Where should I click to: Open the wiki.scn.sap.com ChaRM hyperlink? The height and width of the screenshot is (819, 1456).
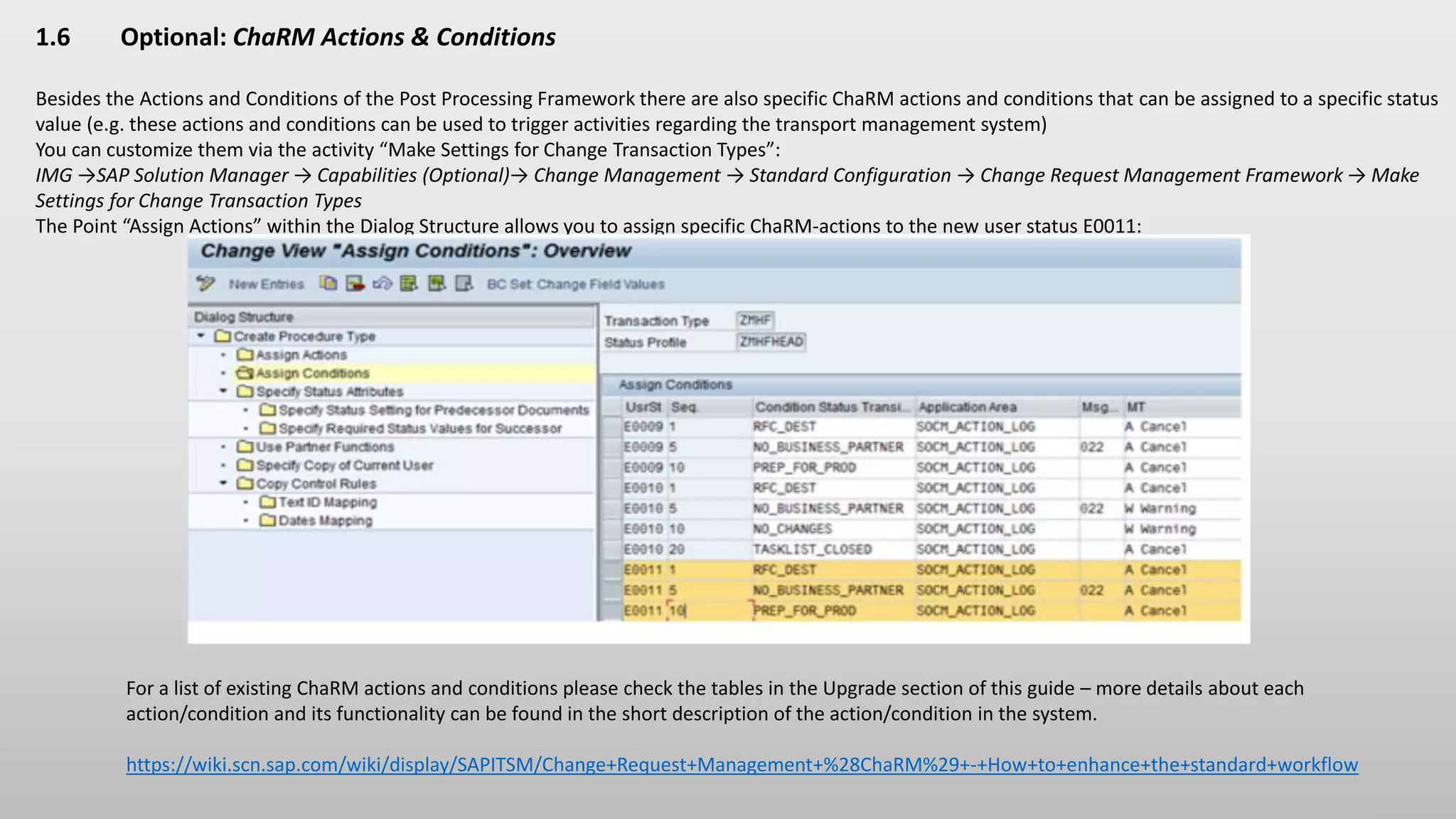click(x=742, y=765)
